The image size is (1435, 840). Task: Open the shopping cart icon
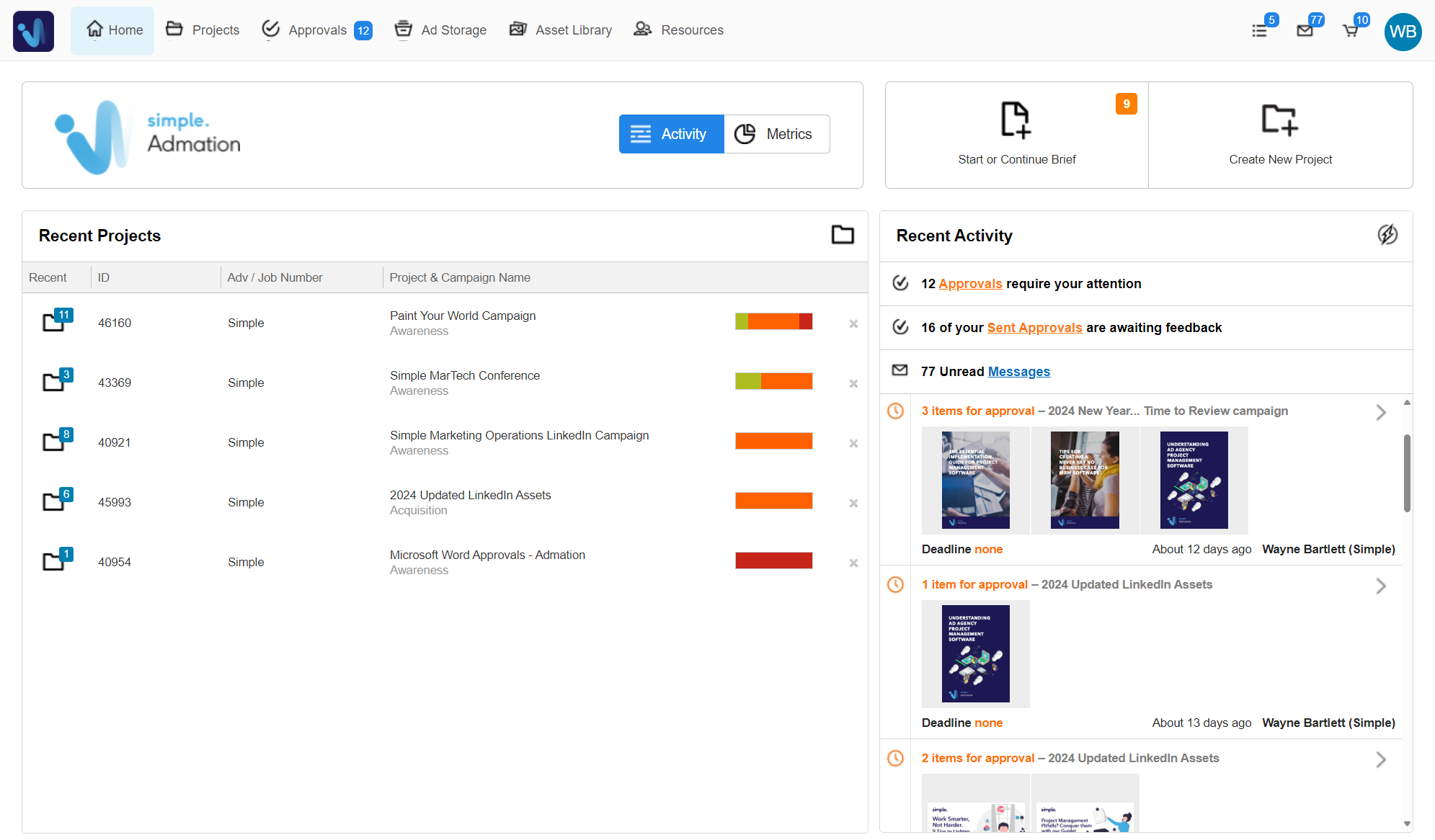point(1350,30)
